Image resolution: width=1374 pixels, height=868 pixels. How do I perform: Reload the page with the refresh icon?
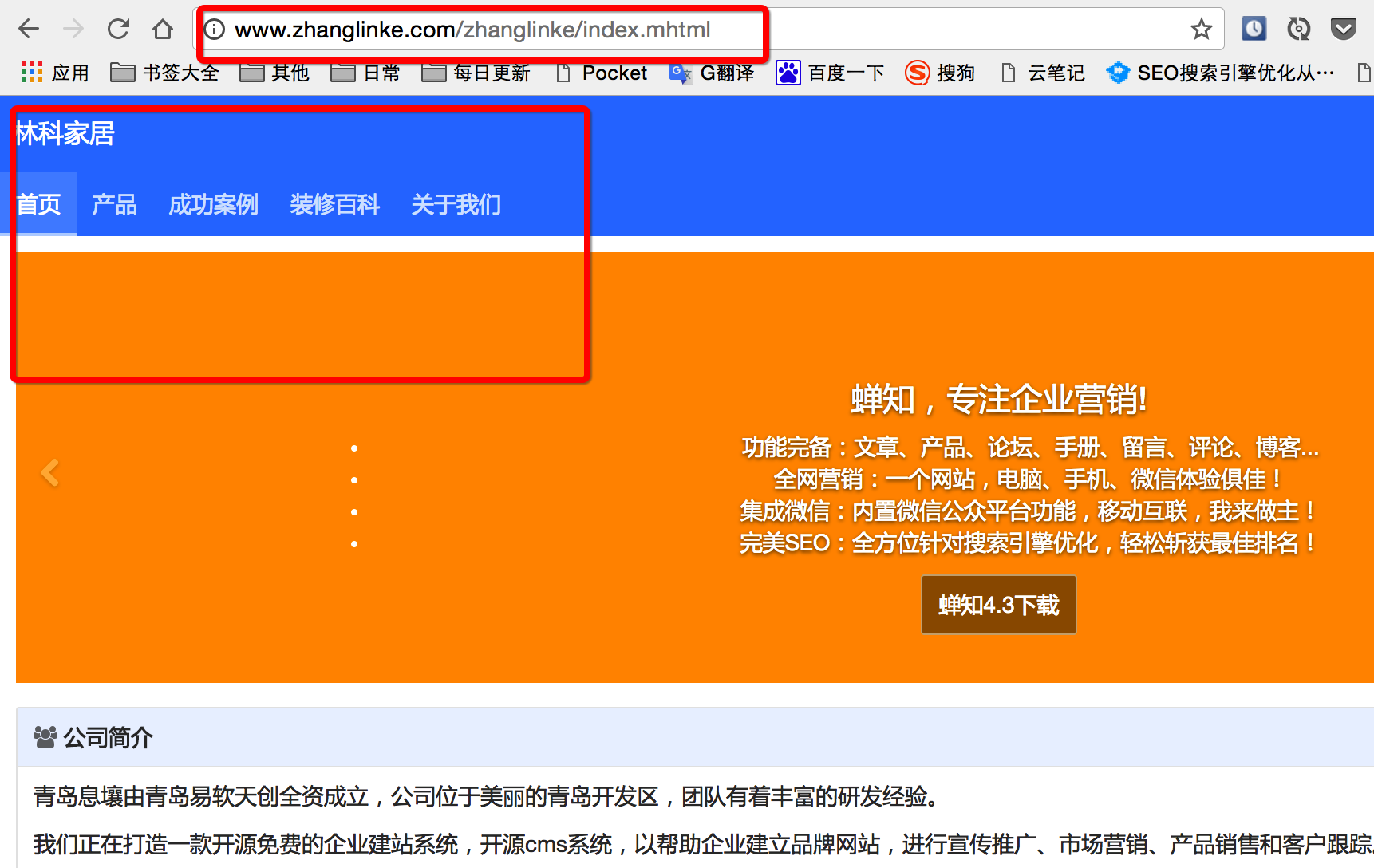click(x=118, y=30)
